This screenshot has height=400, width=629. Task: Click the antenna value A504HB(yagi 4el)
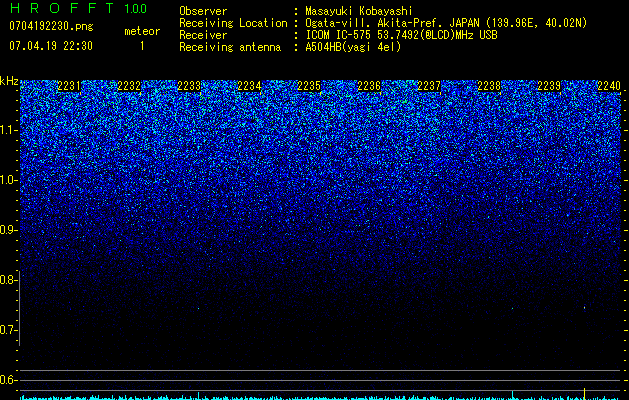tap(353, 47)
